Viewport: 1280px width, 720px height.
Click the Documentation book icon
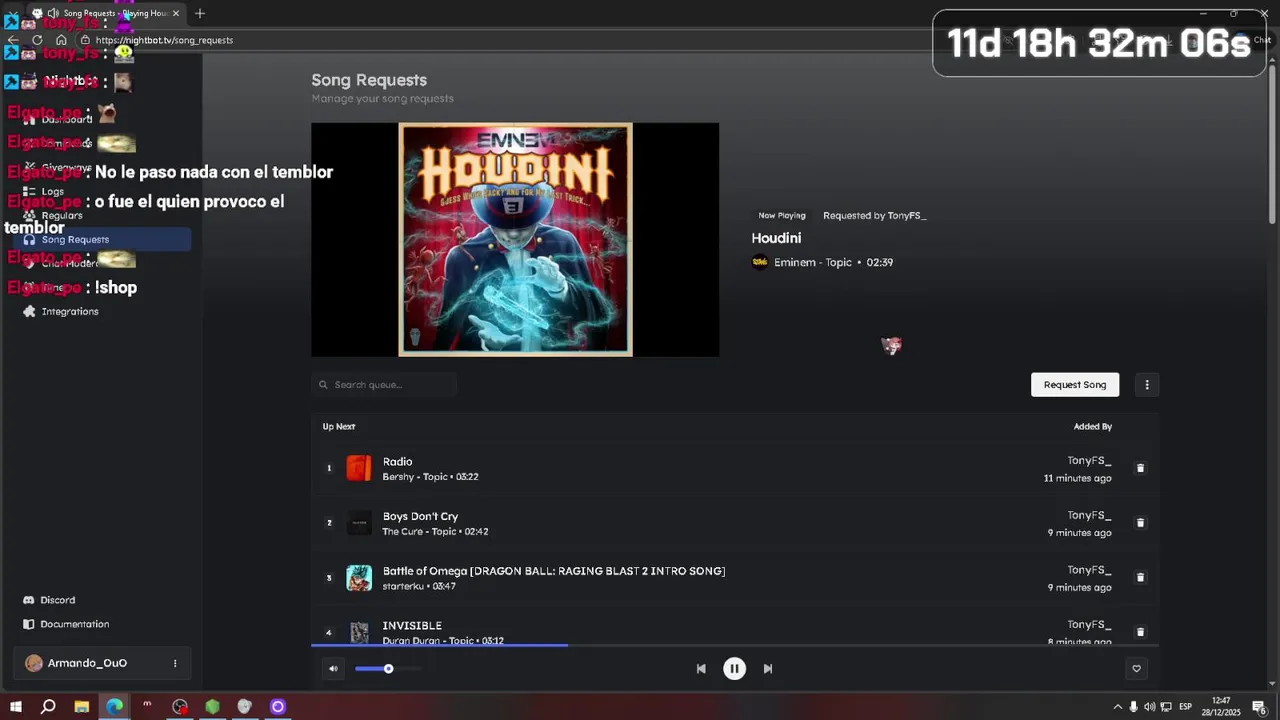[29, 624]
